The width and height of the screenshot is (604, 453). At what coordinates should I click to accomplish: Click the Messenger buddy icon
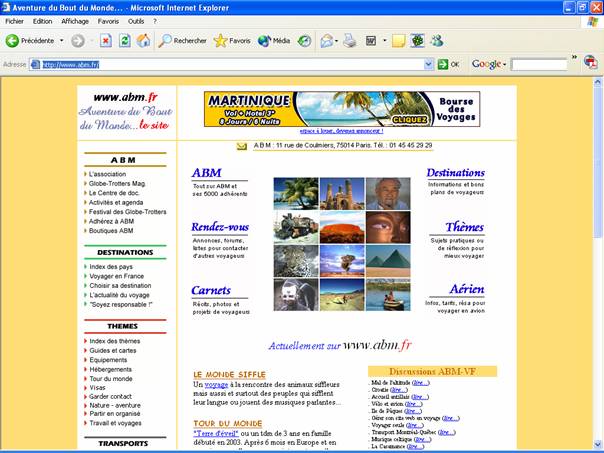(x=437, y=40)
